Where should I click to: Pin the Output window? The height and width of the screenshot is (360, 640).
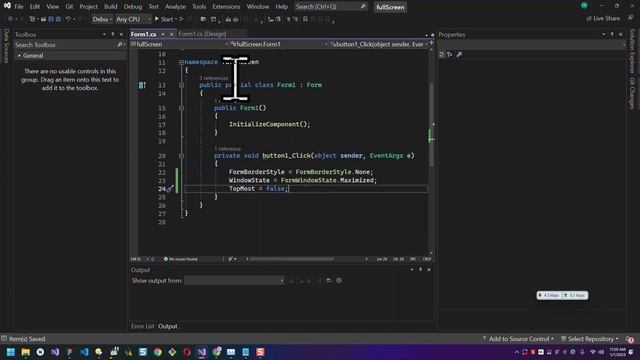tap(420, 269)
